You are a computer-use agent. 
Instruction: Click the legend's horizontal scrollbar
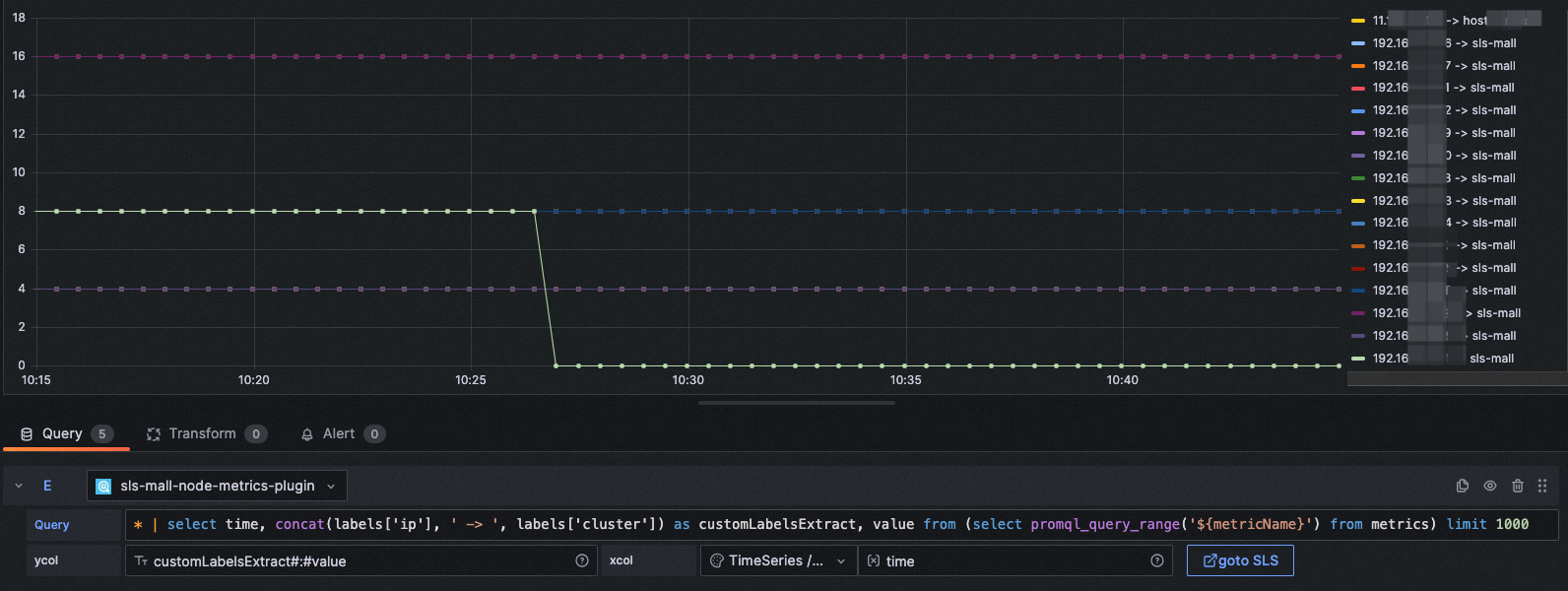point(1457,379)
